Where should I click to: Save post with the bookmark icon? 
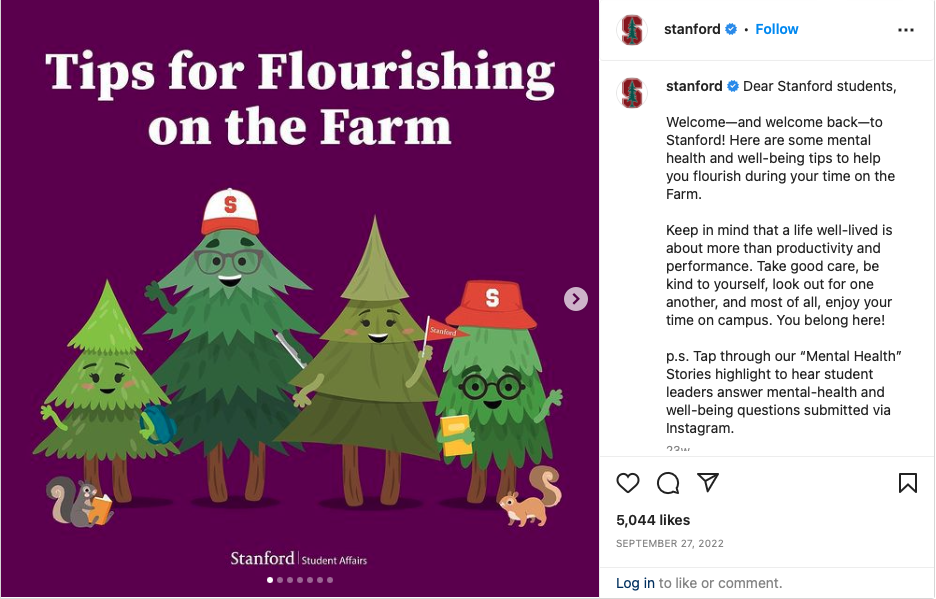pyautogui.click(x=907, y=484)
